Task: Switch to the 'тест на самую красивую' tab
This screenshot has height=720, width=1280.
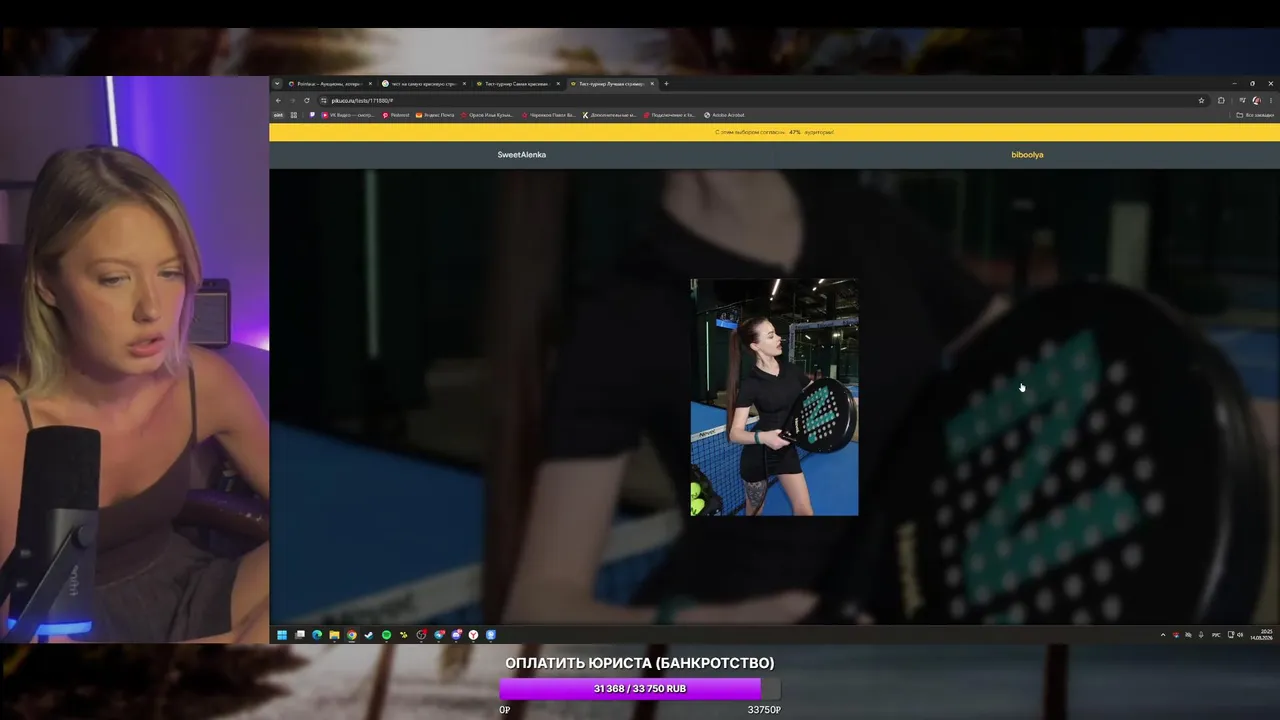Action: 424,84
